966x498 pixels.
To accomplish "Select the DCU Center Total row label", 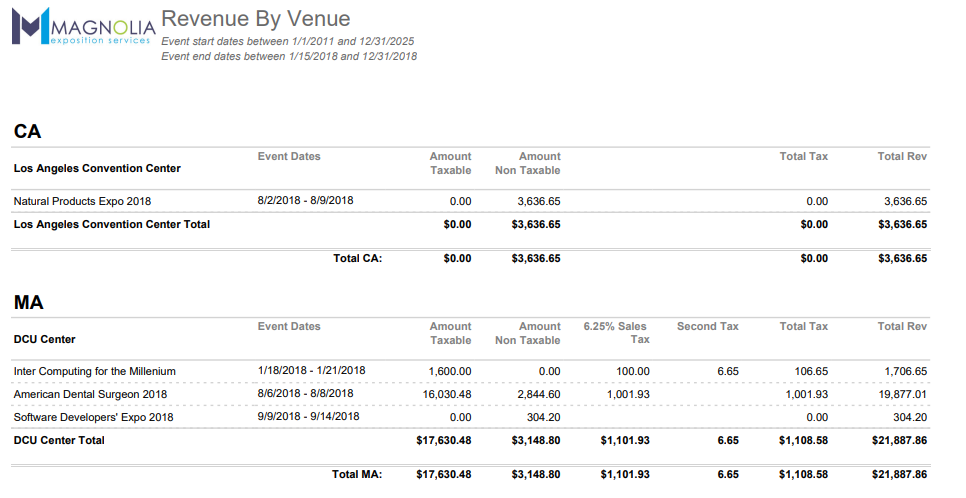I will [58, 440].
